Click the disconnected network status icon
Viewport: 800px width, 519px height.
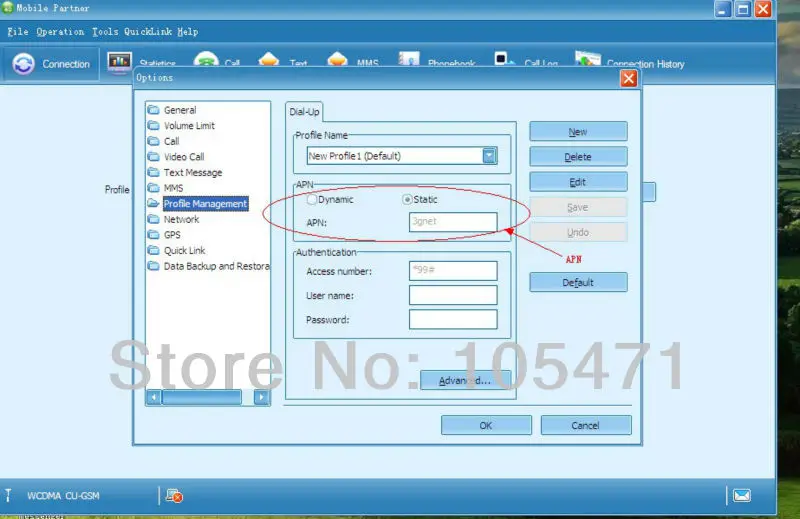point(174,496)
